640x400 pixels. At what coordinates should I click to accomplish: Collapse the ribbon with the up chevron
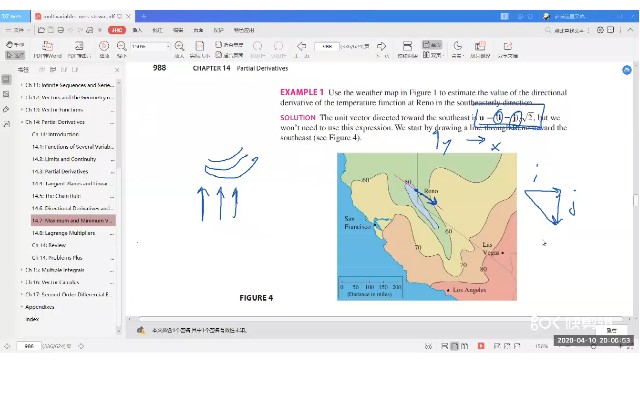631,30
